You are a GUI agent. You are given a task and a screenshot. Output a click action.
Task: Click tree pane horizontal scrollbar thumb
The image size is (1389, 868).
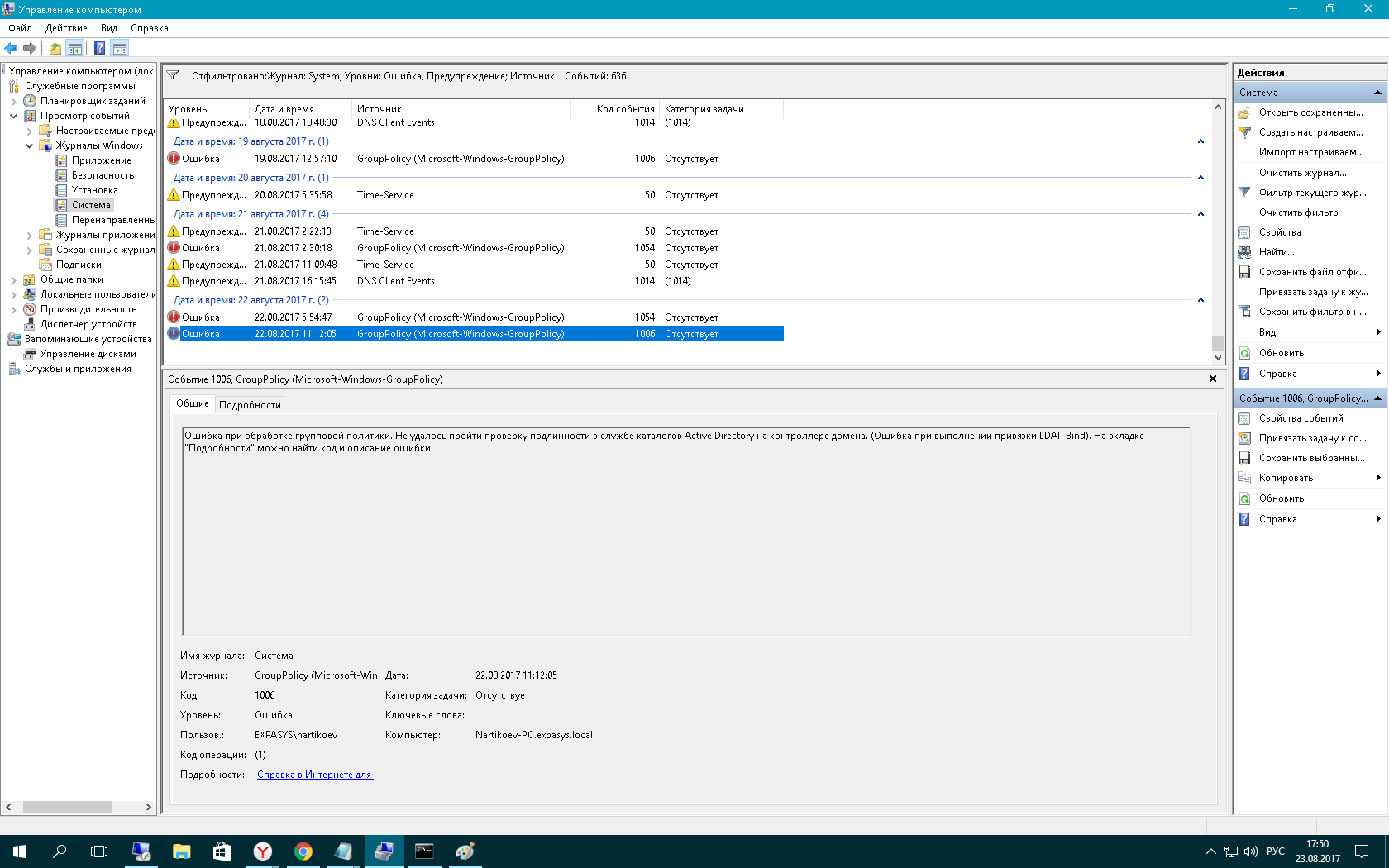click(x=68, y=807)
